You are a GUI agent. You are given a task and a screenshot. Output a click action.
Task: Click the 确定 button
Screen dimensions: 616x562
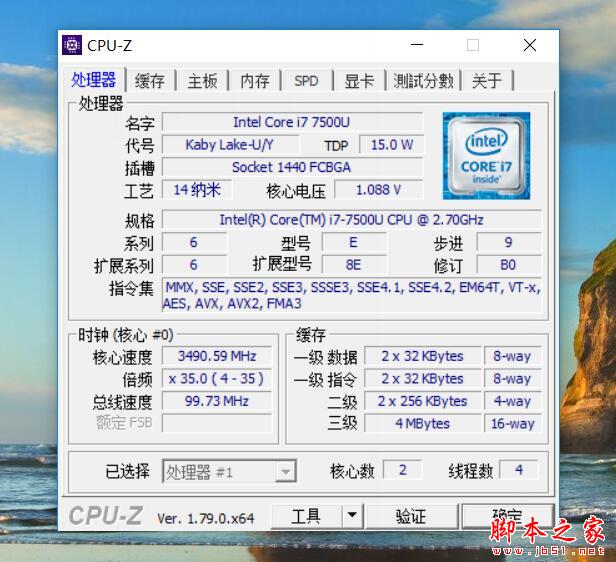508,516
